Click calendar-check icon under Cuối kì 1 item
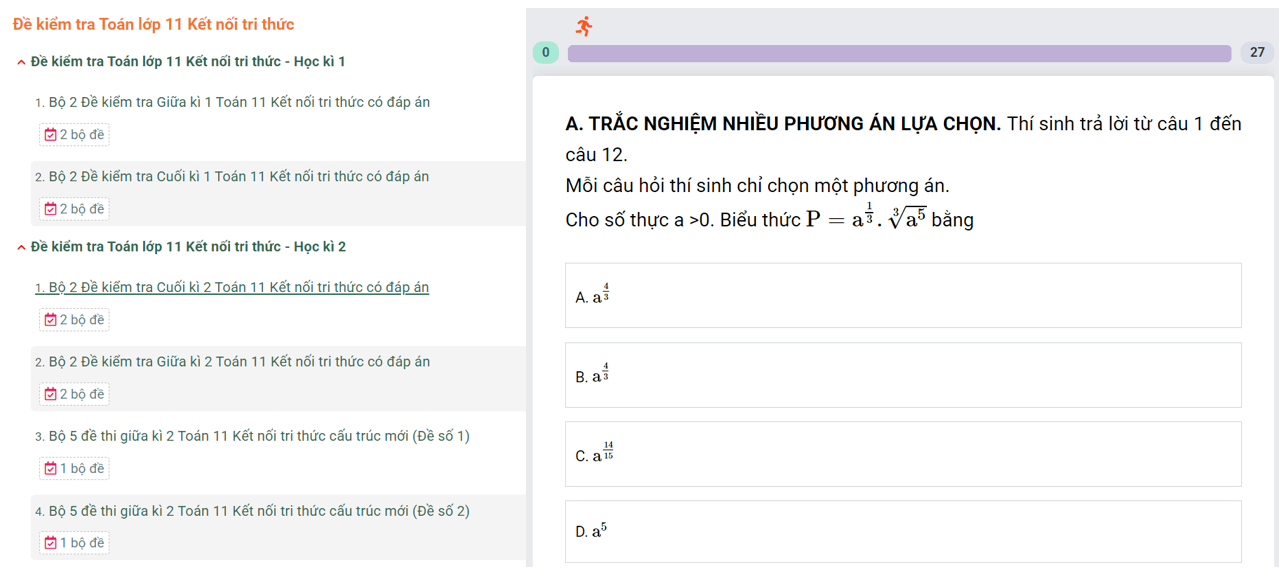This screenshot has width=1285, height=577. pyautogui.click(x=50, y=209)
